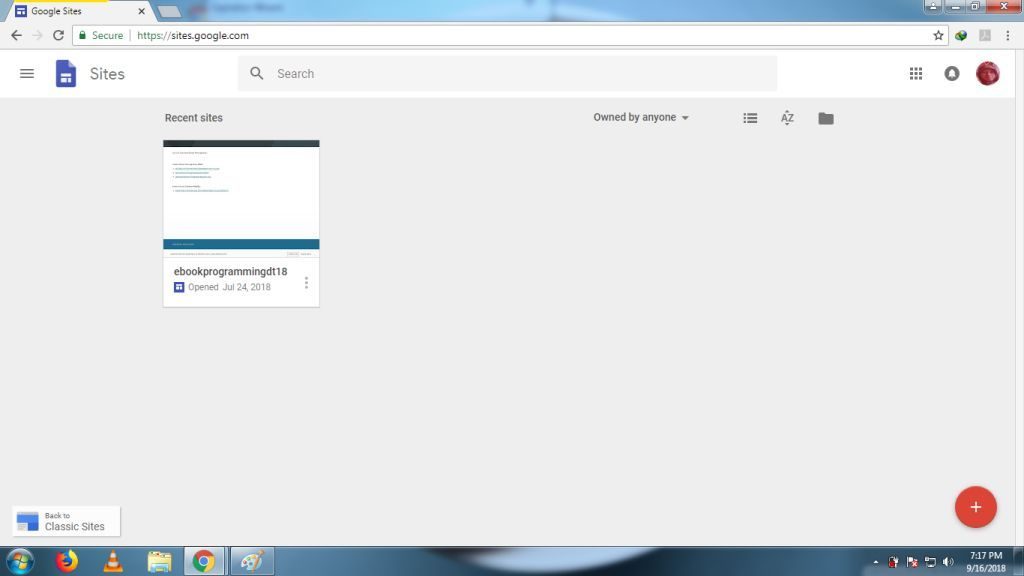Click the globe extension icon
Image resolution: width=1024 pixels, height=576 pixels.
(961, 35)
